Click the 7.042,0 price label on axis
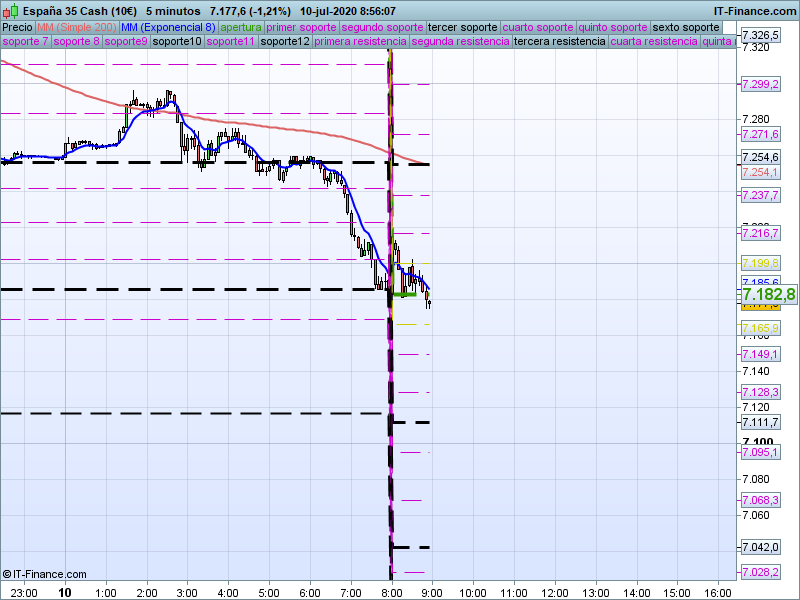The width and height of the screenshot is (800, 600). click(x=760, y=547)
